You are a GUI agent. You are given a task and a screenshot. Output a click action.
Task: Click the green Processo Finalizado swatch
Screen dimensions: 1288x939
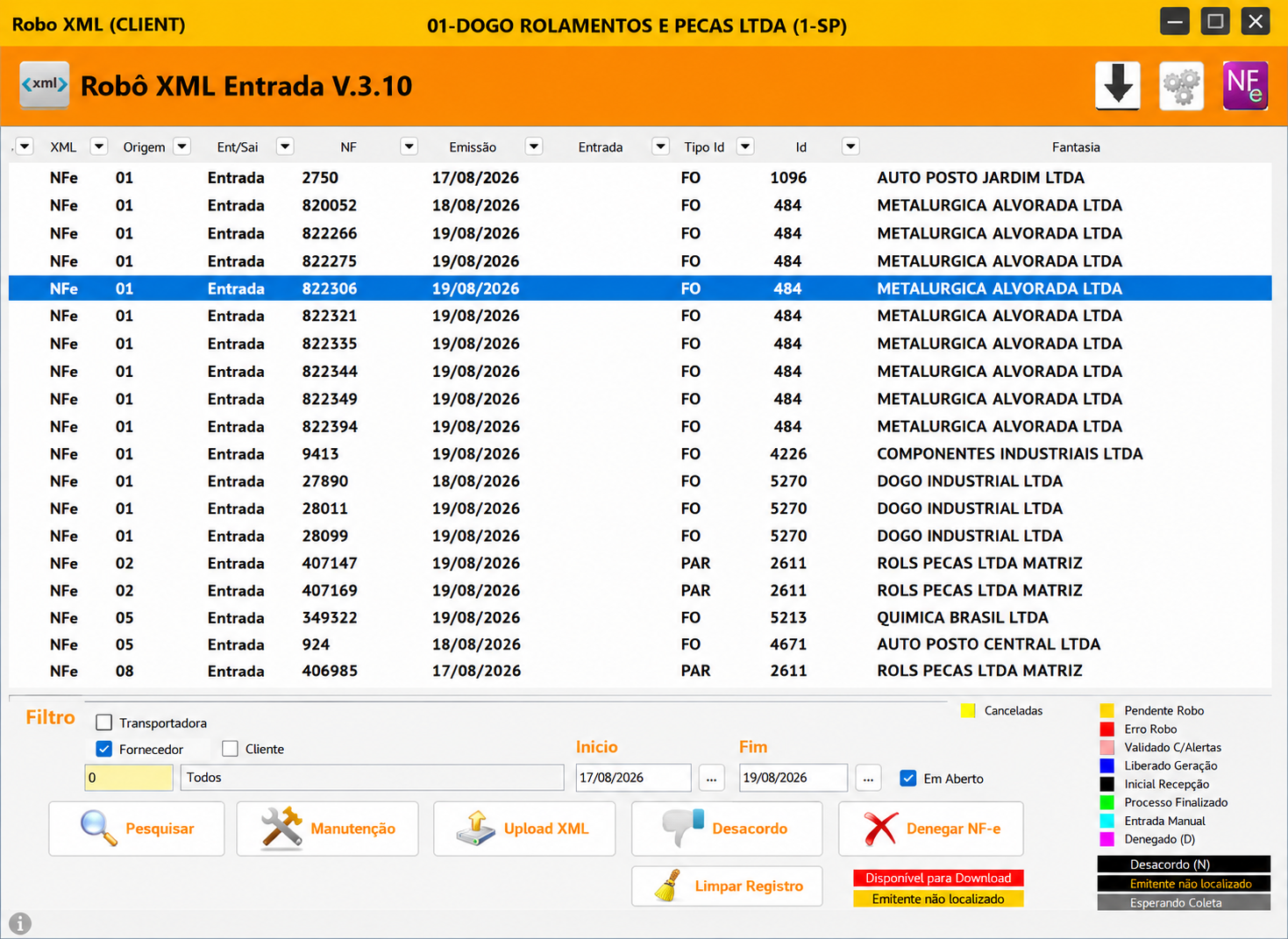(1107, 802)
